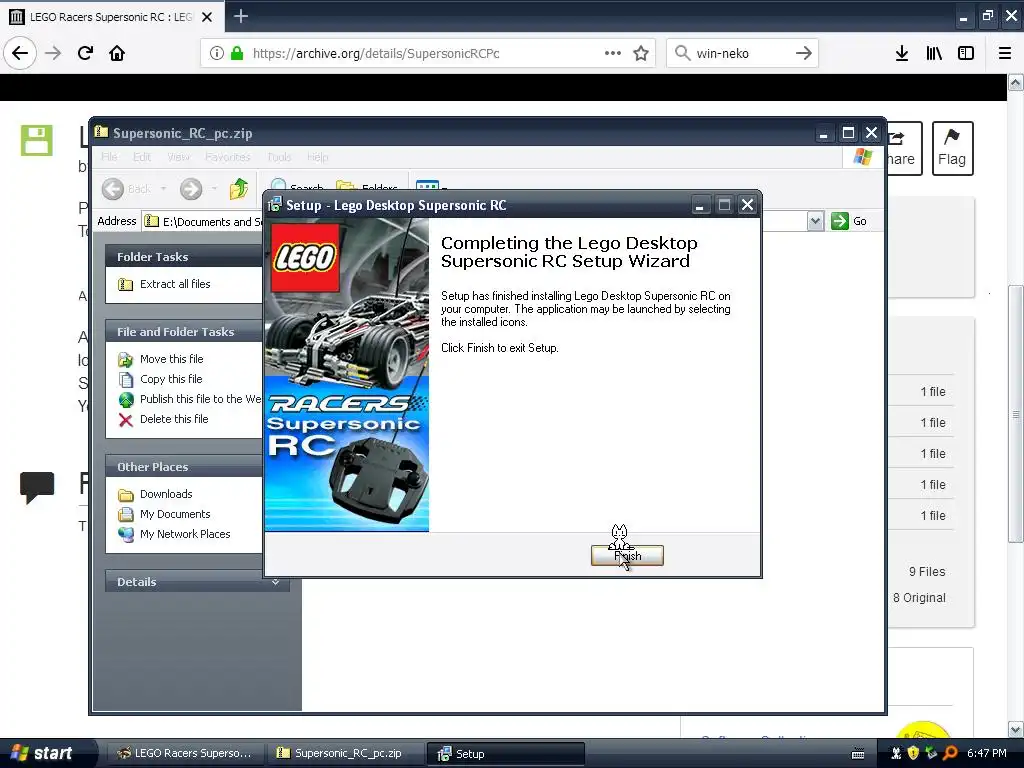Click browser page scrollbar down arrow

click(x=1016, y=729)
